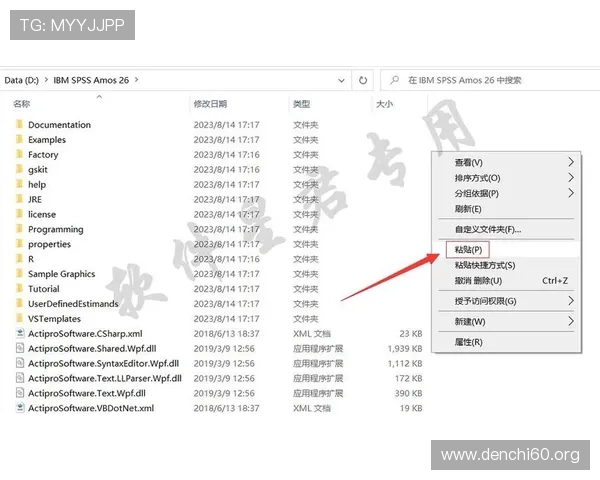Expand the 查看(V) submenu arrow
Screen dimensions: 600x480
(x=571, y=162)
